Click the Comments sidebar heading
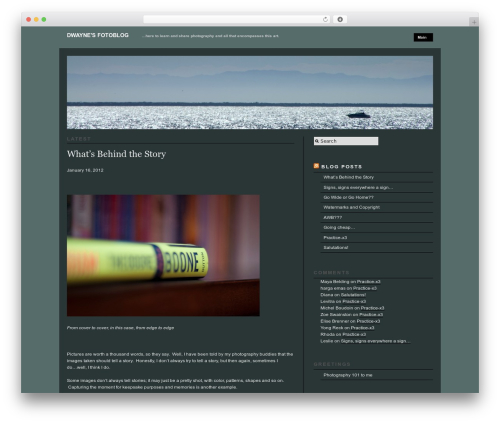Viewport: 500px width, 423px height. click(331, 273)
